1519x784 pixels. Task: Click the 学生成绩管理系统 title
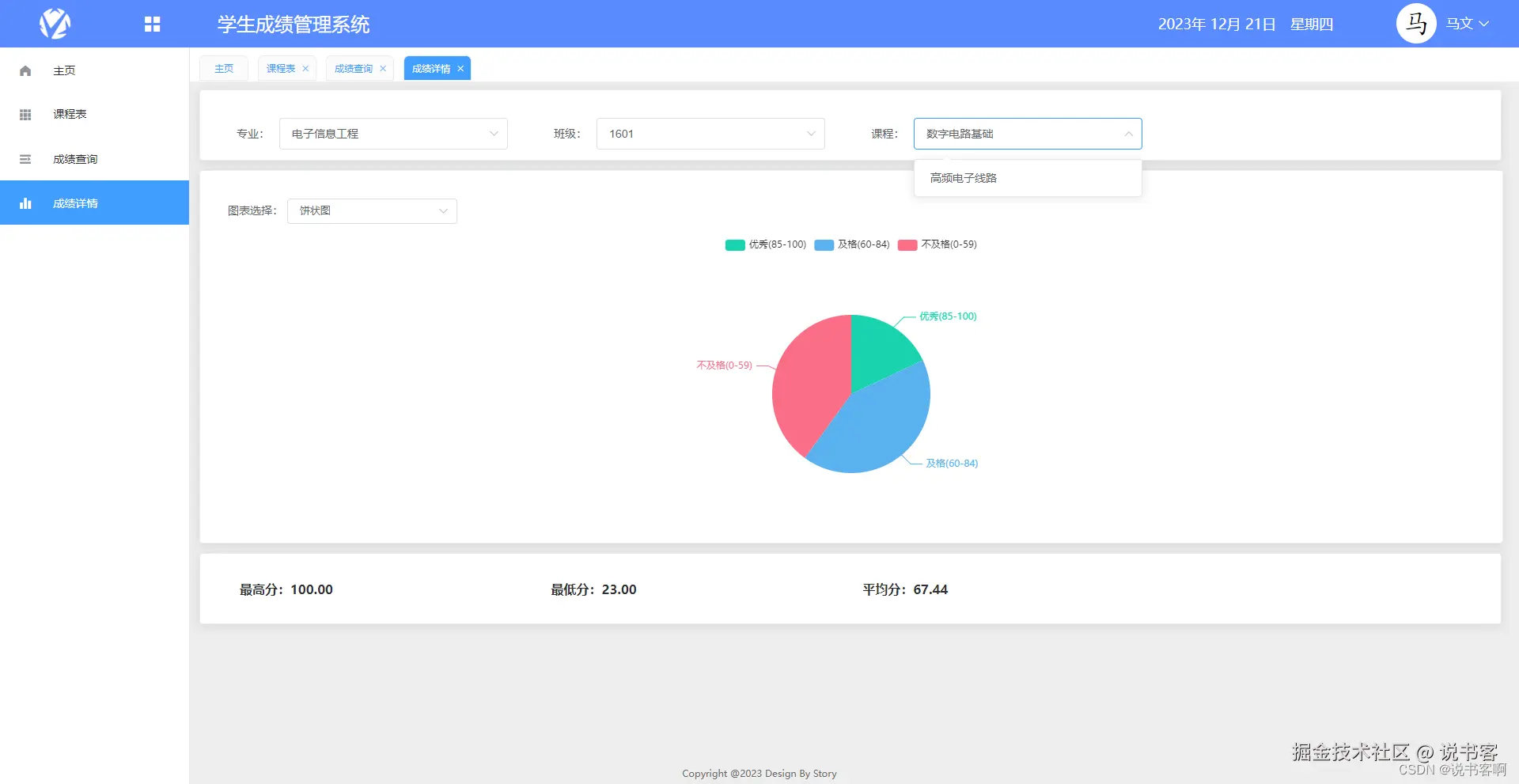pyautogui.click(x=294, y=25)
